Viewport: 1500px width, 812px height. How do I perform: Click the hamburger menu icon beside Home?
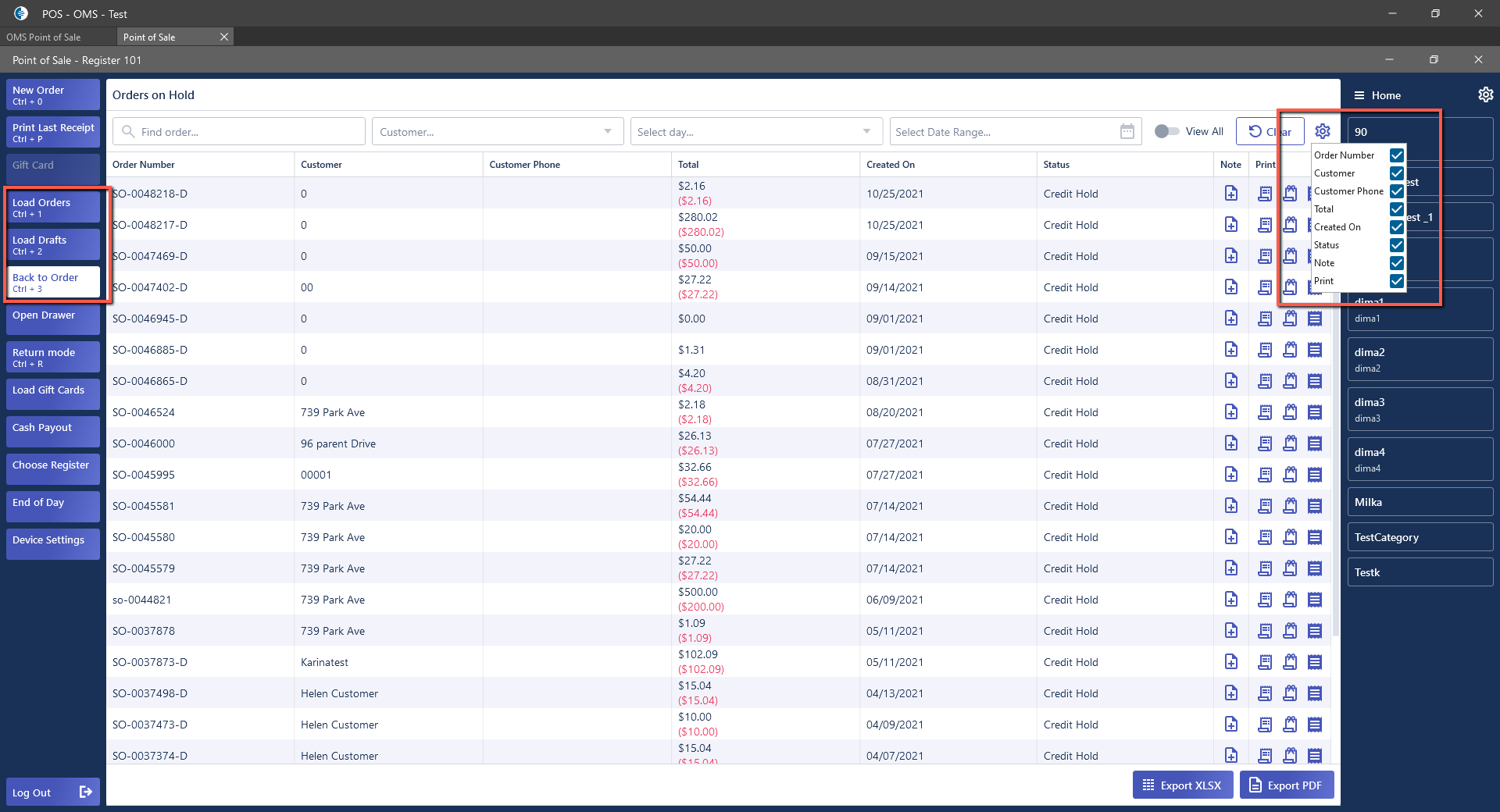point(1359,95)
